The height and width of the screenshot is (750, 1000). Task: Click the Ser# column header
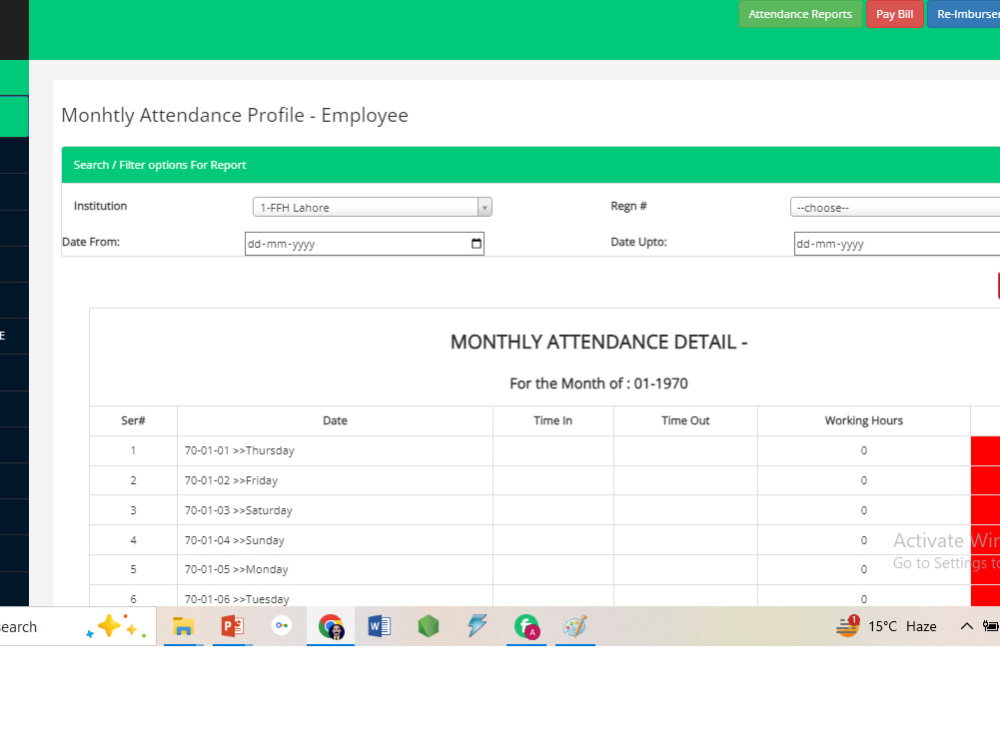pos(133,421)
